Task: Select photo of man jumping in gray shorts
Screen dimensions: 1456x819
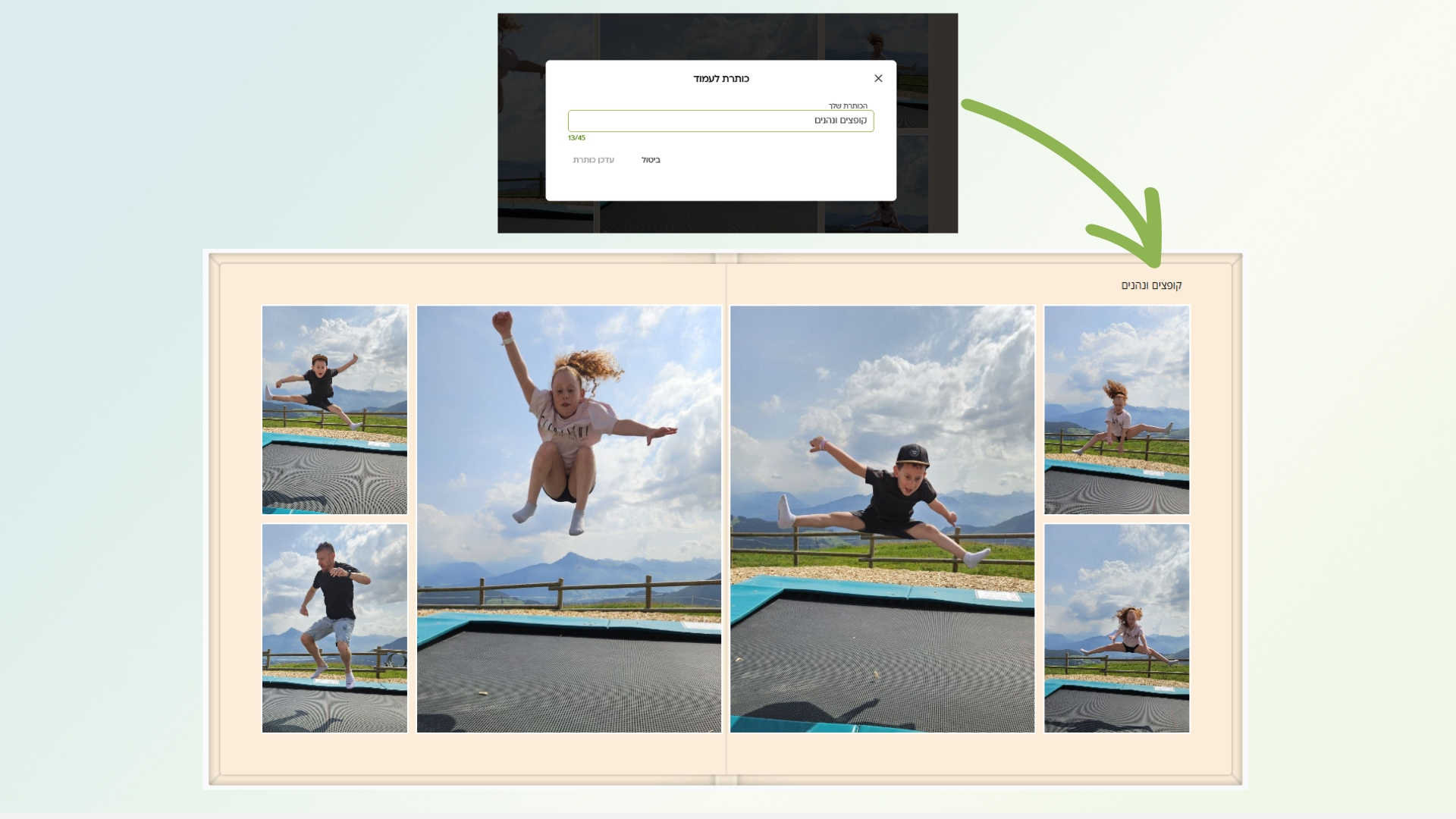Action: coord(334,628)
